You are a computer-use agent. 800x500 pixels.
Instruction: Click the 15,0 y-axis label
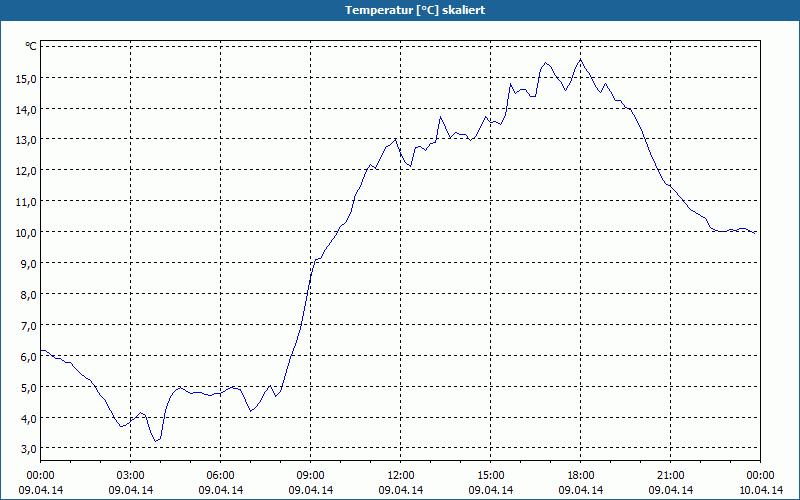(x=28, y=78)
